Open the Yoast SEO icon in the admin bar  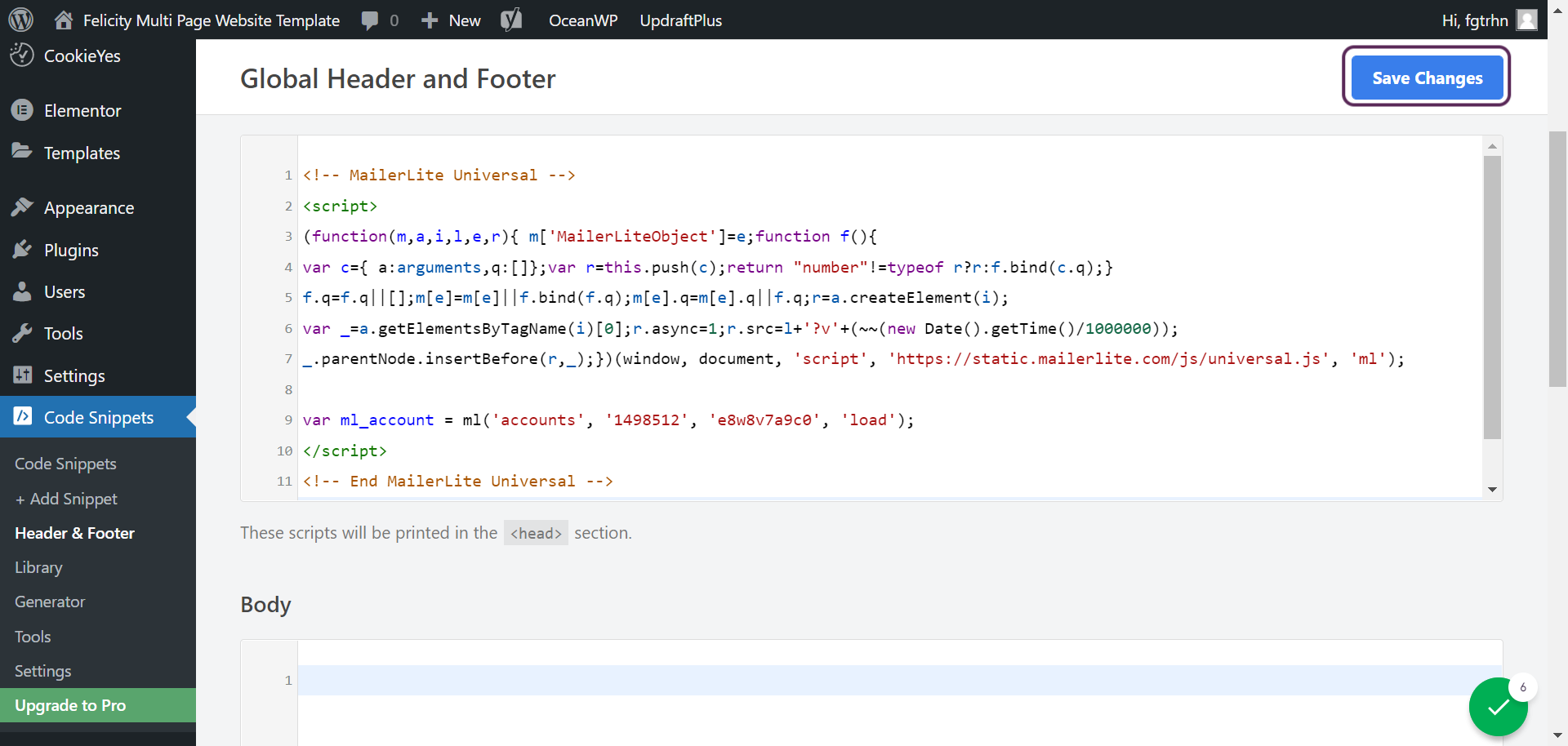click(x=511, y=20)
